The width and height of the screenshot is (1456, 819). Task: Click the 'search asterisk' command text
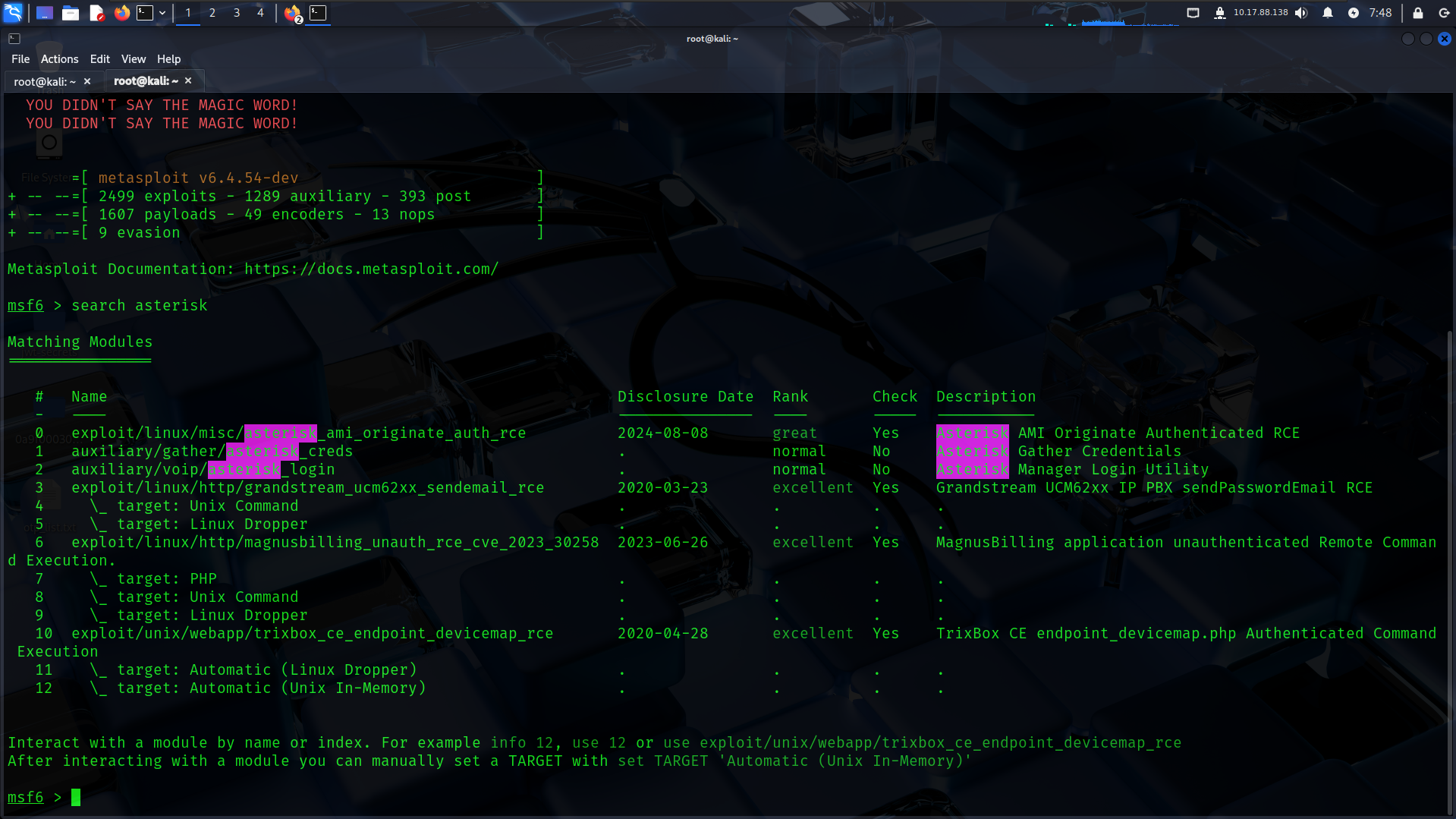[140, 306]
